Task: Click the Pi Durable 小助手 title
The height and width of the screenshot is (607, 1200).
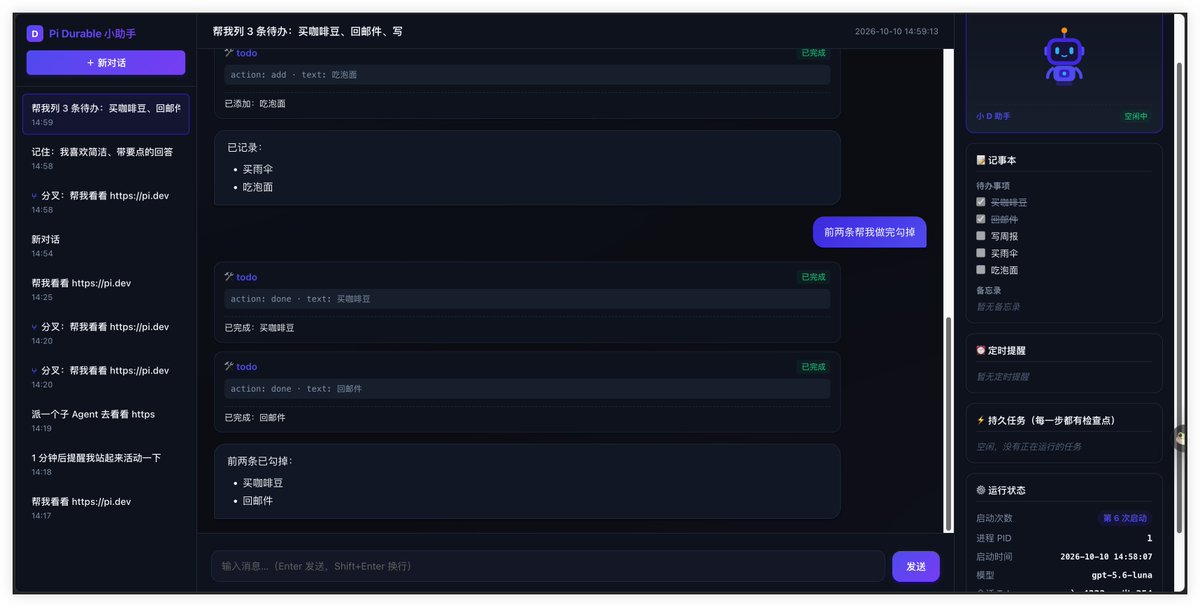Action: [x=92, y=33]
